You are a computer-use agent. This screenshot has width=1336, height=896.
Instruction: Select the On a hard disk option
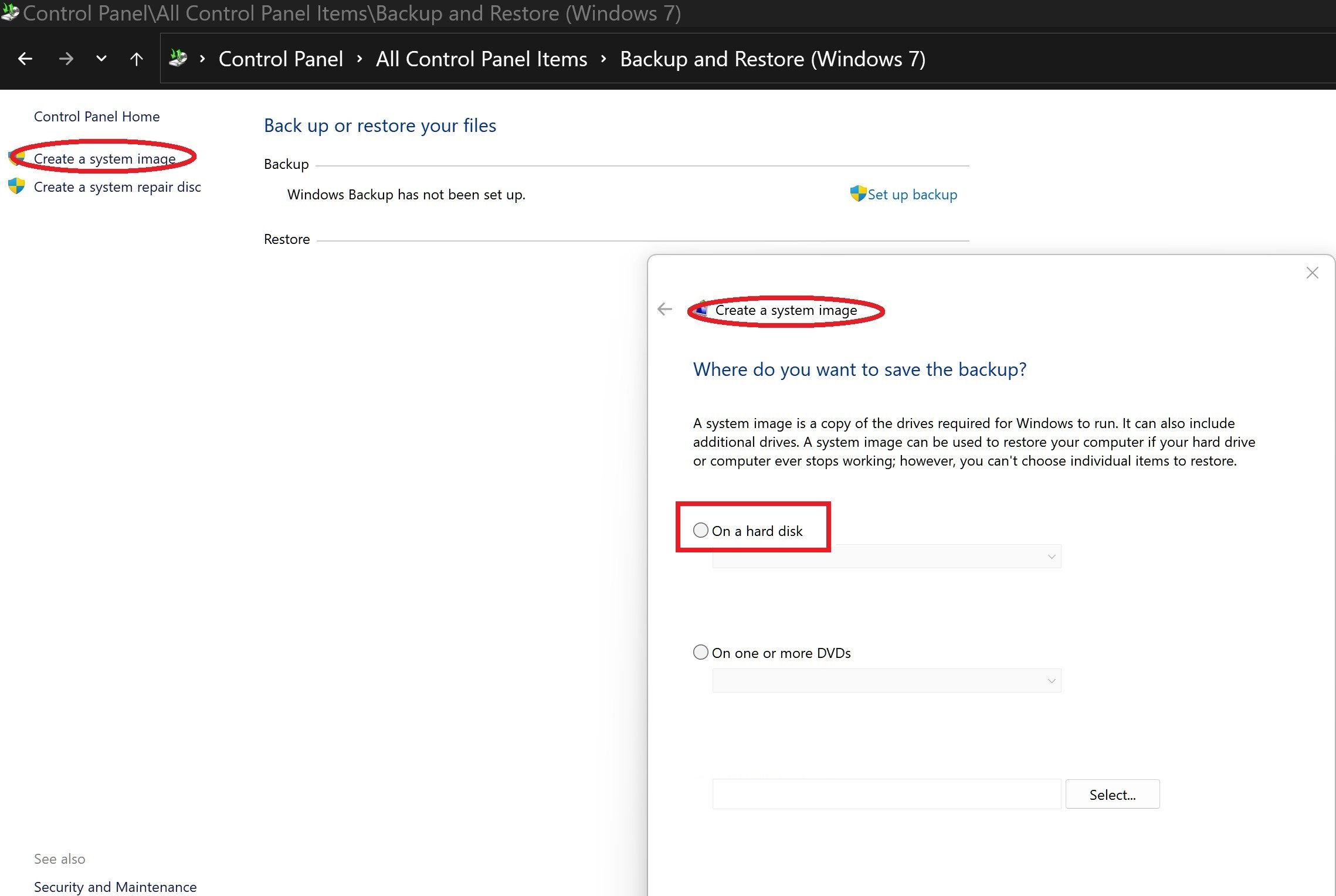pyautogui.click(x=701, y=530)
